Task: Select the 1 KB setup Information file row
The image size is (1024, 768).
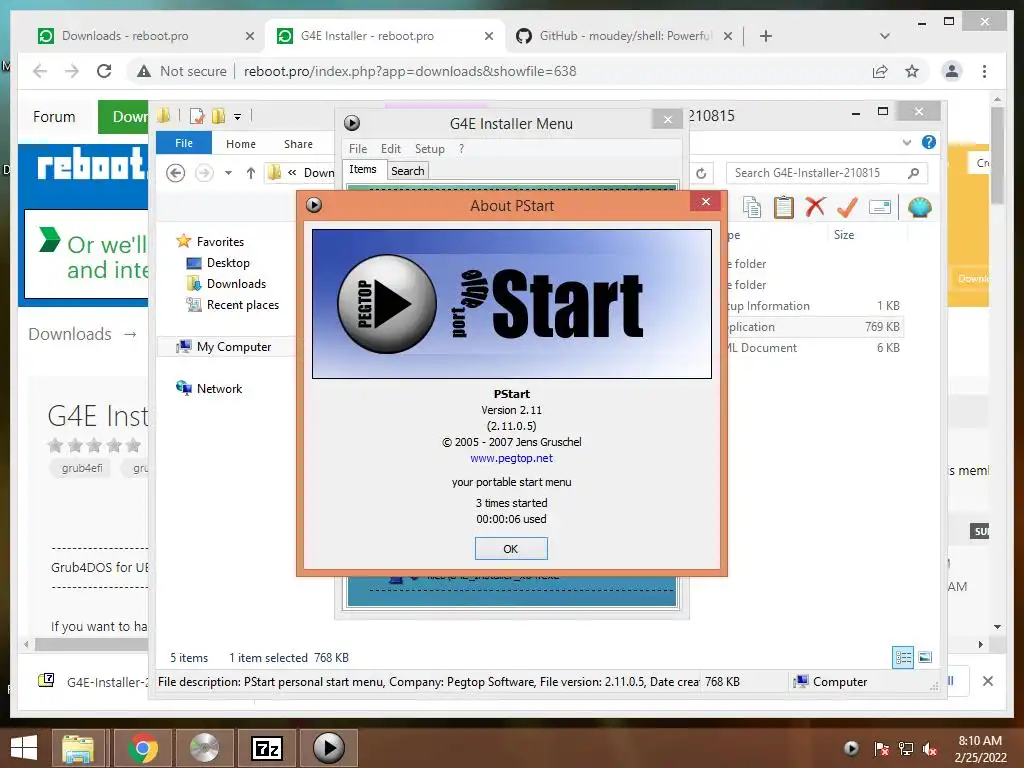Action: point(814,306)
